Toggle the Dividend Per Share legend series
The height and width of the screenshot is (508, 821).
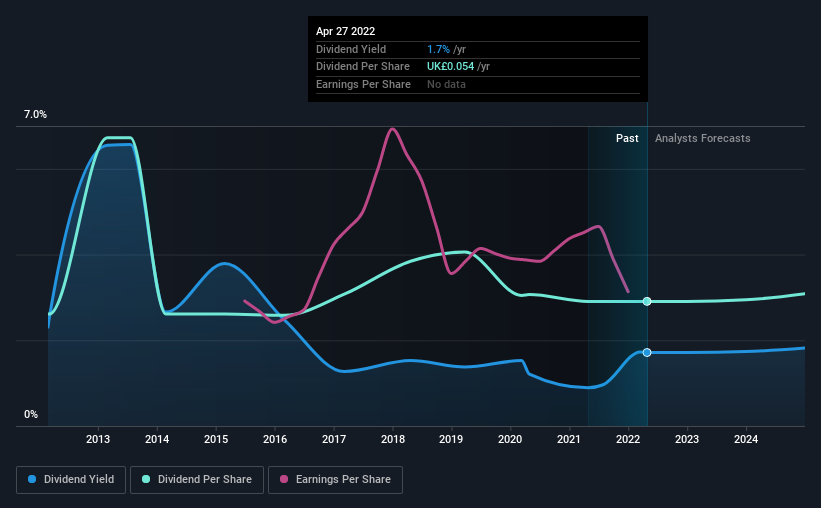click(x=197, y=479)
